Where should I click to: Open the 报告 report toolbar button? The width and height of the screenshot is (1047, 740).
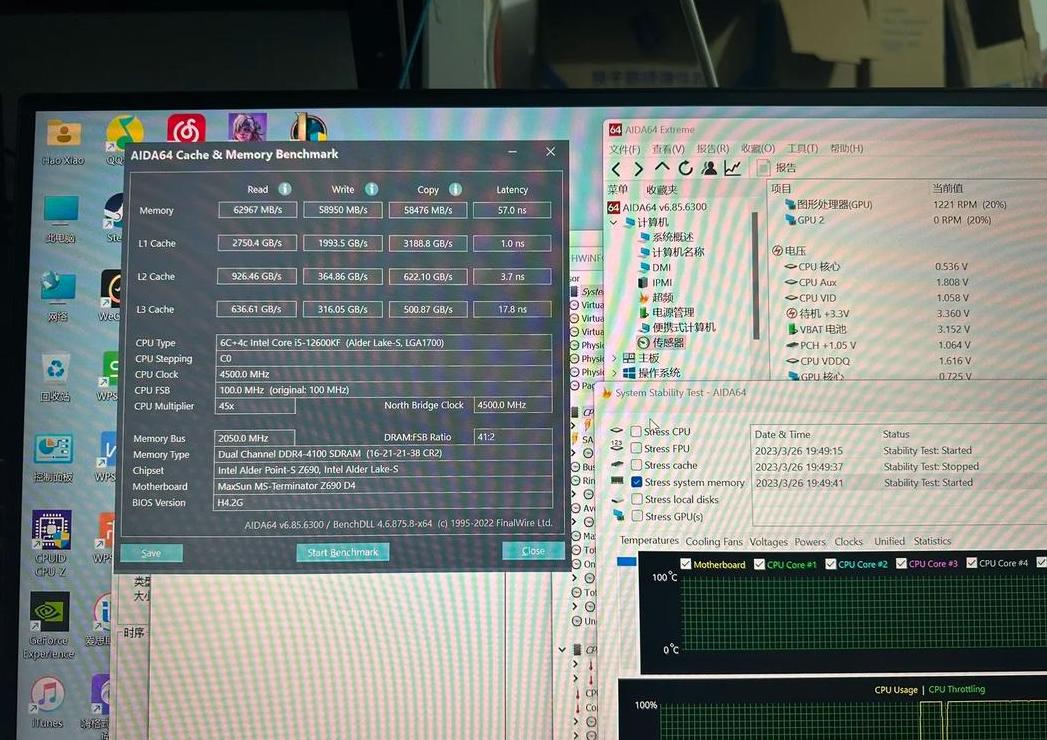(x=778, y=167)
